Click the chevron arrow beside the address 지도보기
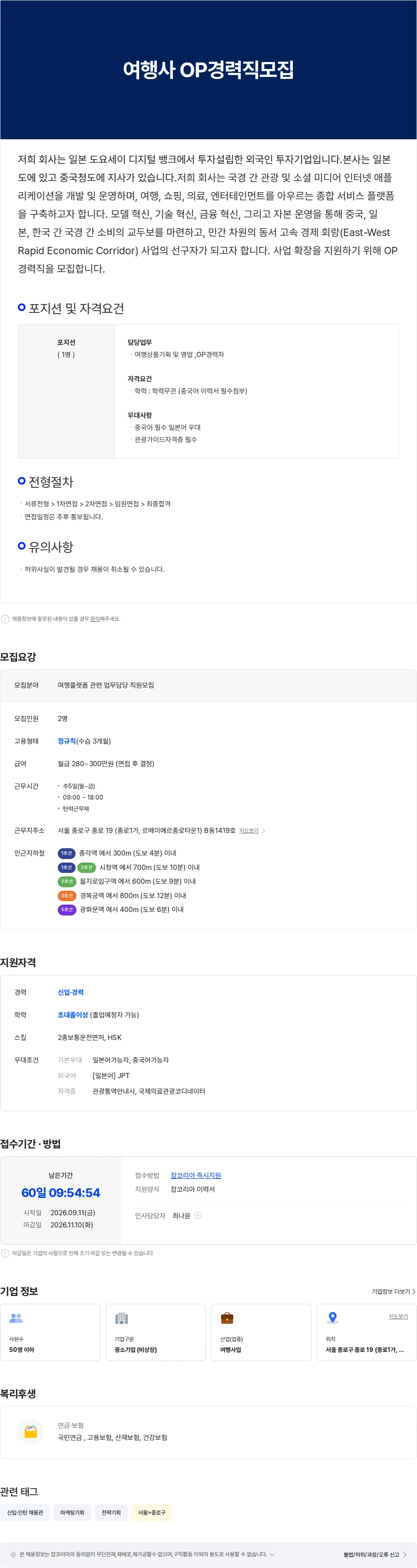 pyautogui.click(x=263, y=831)
